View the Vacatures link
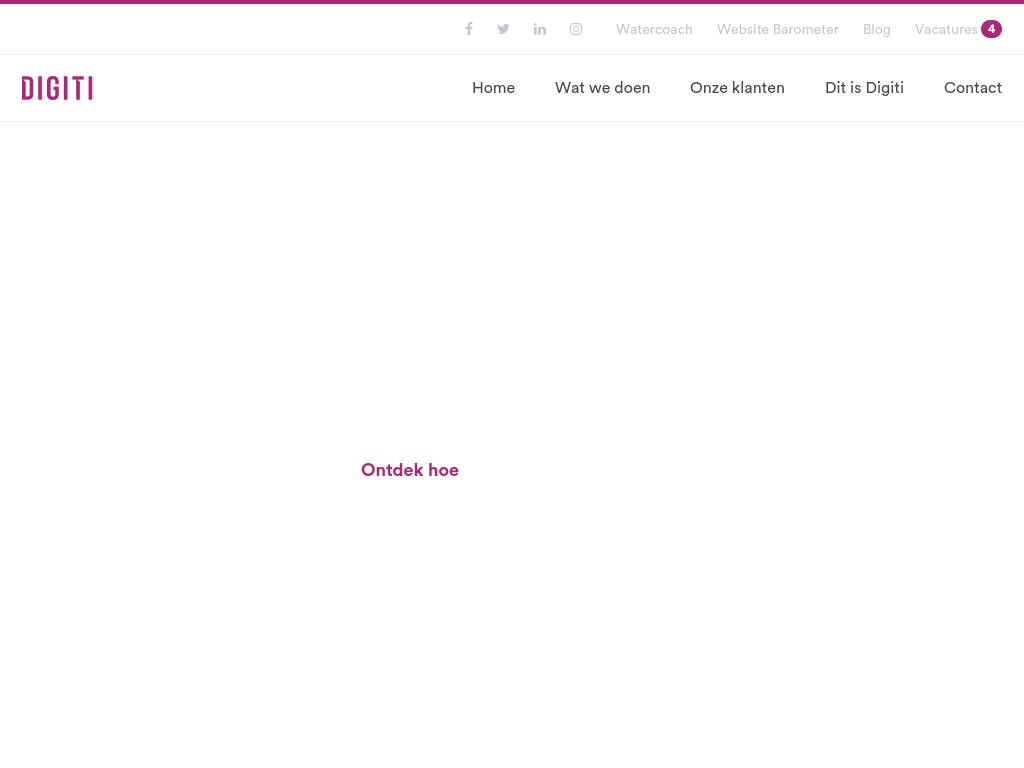This screenshot has width=1024, height=768. click(945, 29)
